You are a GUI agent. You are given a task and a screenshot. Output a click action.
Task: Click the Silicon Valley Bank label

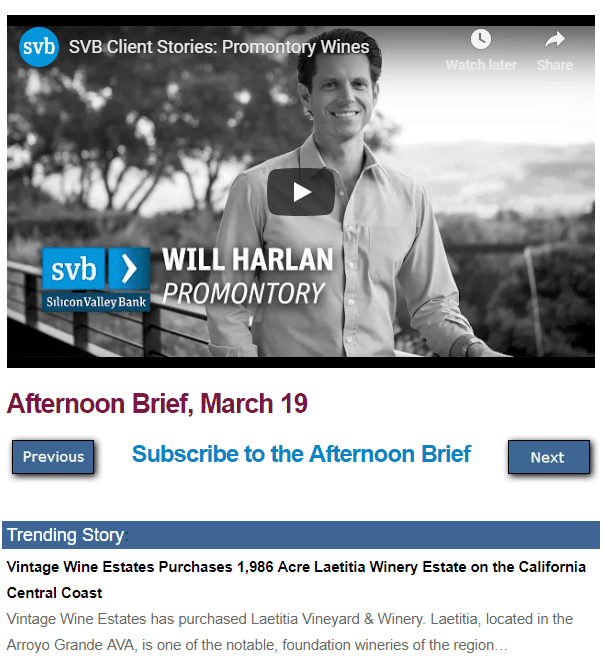(96, 301)
